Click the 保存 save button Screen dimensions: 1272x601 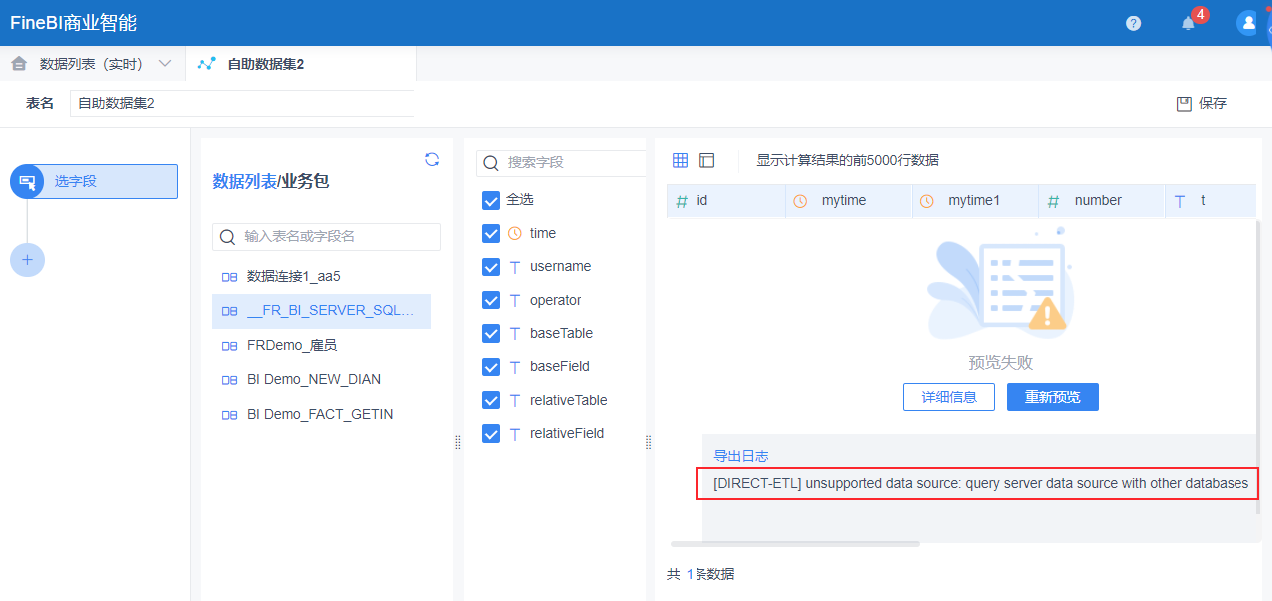[x=1202, y=103]
